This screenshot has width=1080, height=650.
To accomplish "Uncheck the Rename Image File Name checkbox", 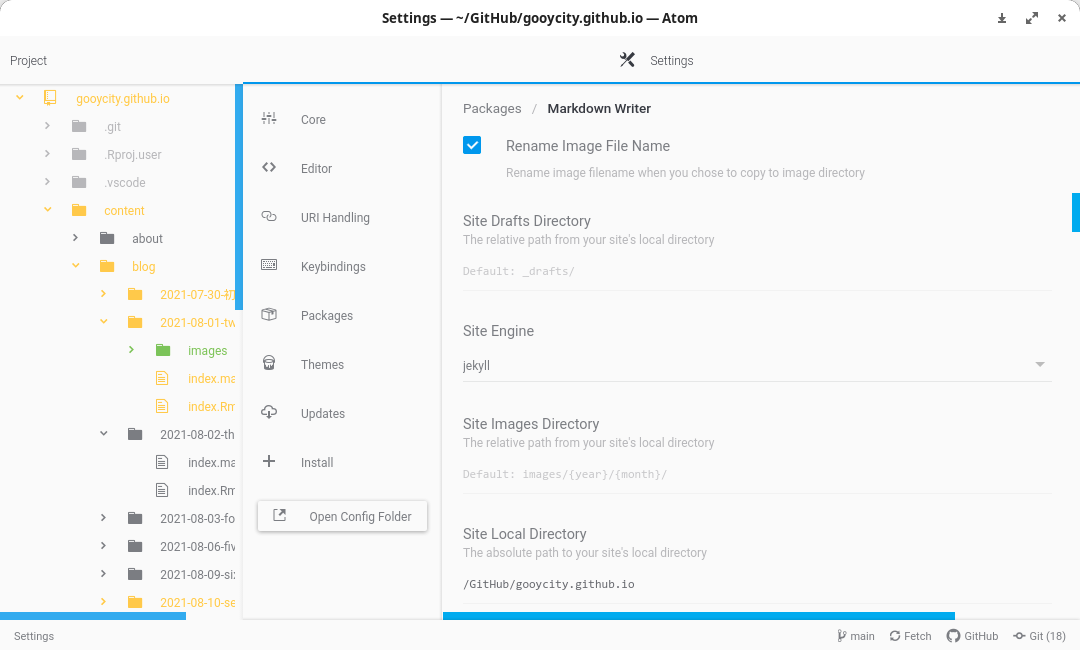I will point(472,145).
